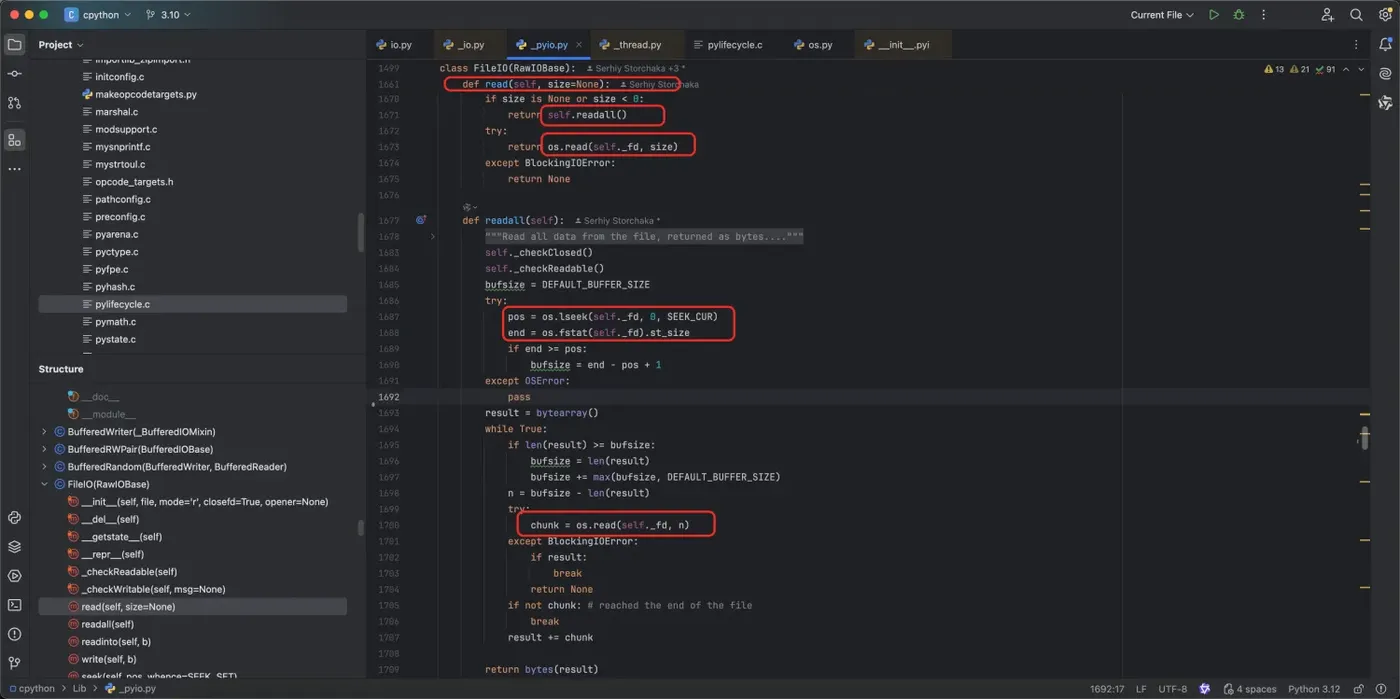Screen dimensions: 1400x699
Task: Open IDE settings gear icon
Action: coord(1385,15)
